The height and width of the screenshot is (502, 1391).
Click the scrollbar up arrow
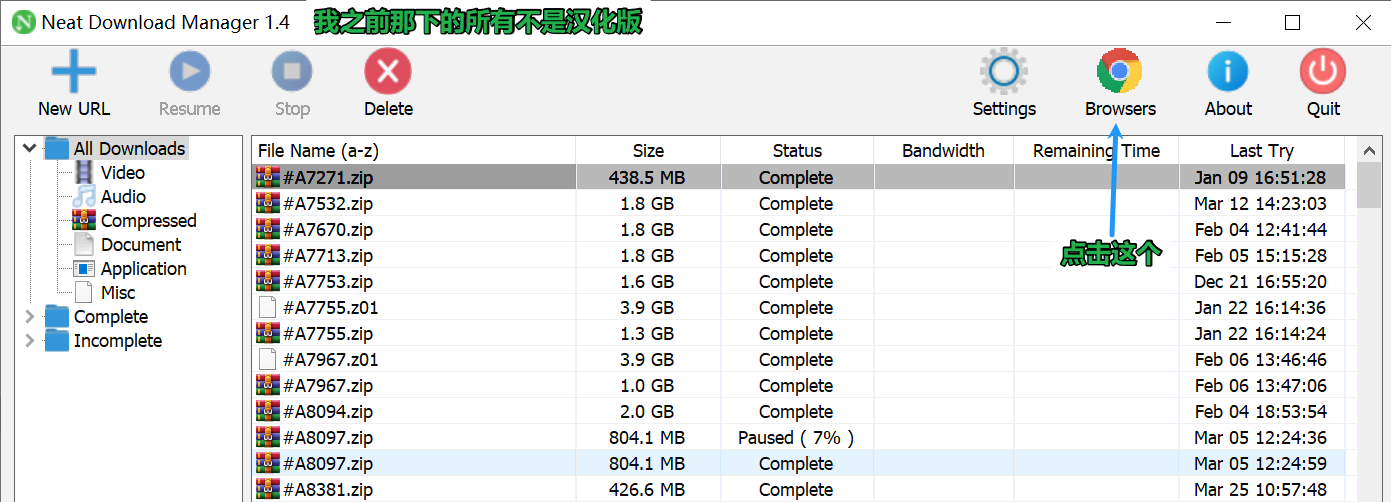[x=1368, y=151]
